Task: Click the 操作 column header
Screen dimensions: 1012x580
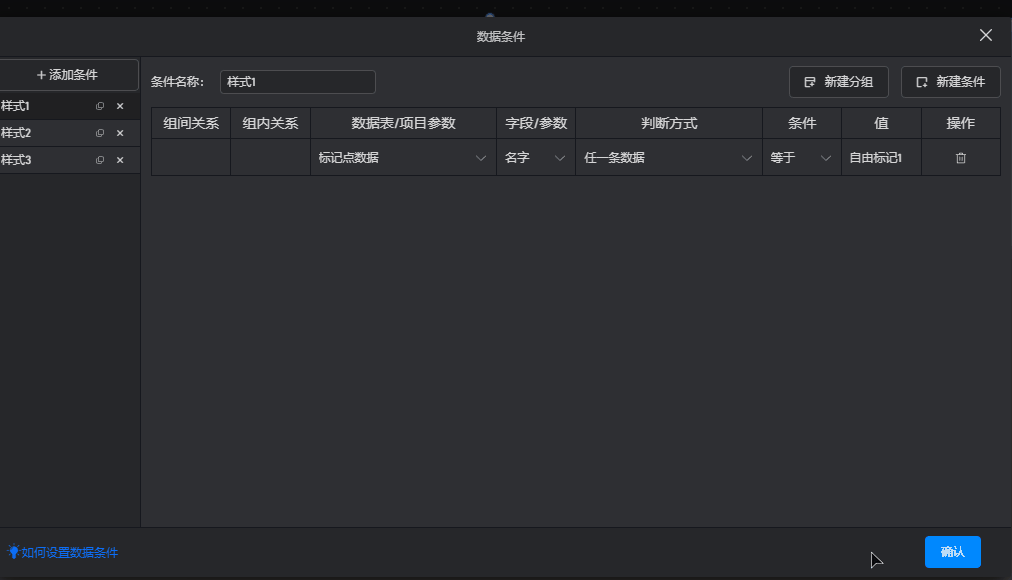Action: [x=960, y=123]
